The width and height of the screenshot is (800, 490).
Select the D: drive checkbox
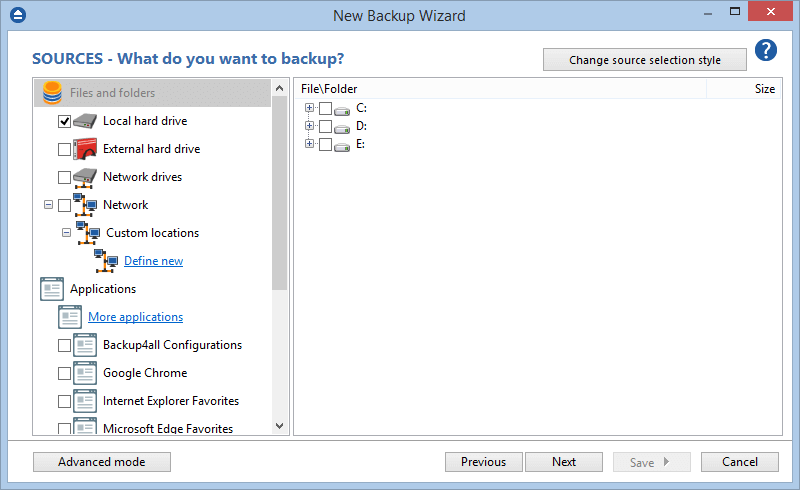[x=326, y=126]
